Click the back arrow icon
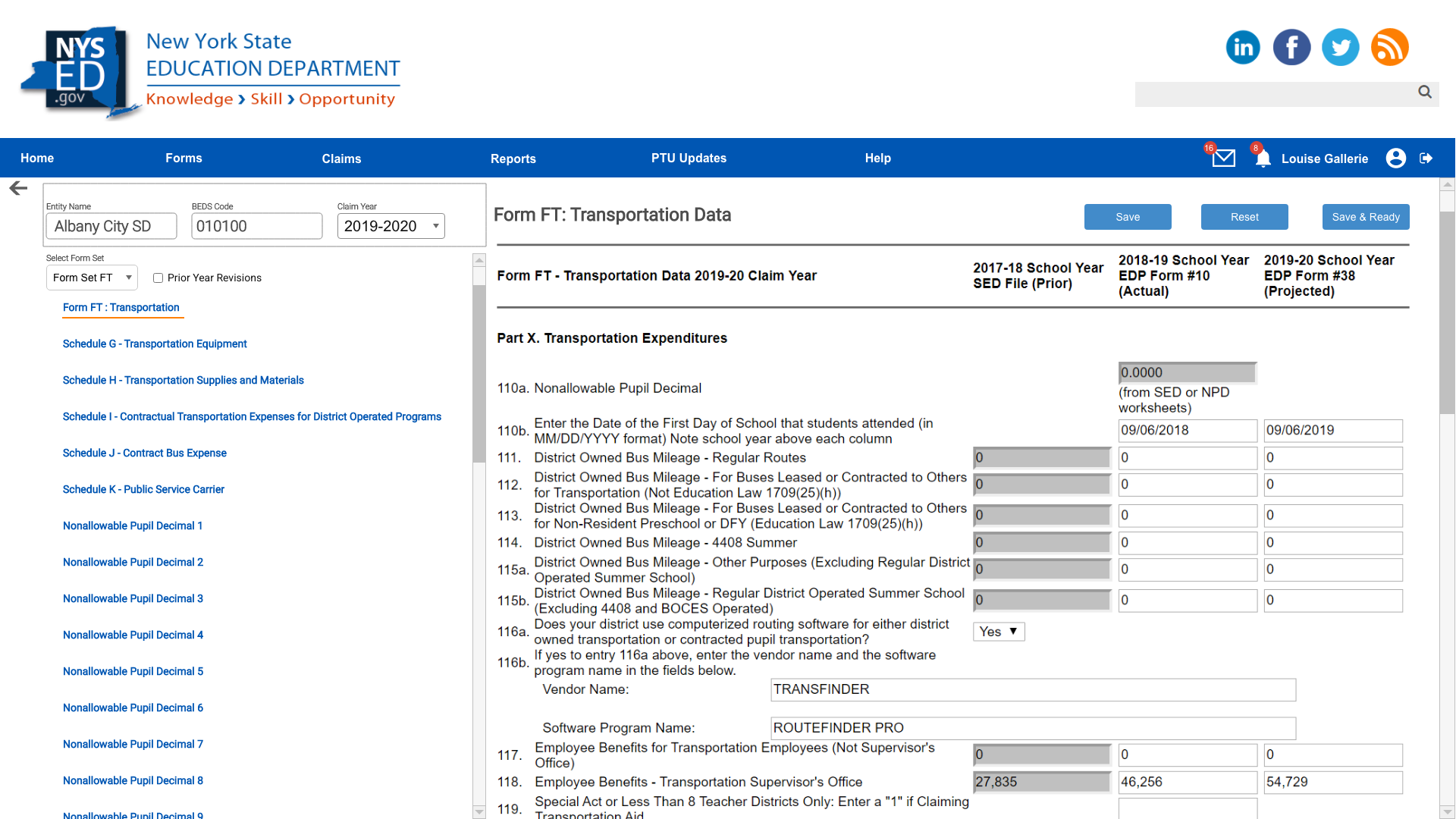 click(x=18, y=188)
